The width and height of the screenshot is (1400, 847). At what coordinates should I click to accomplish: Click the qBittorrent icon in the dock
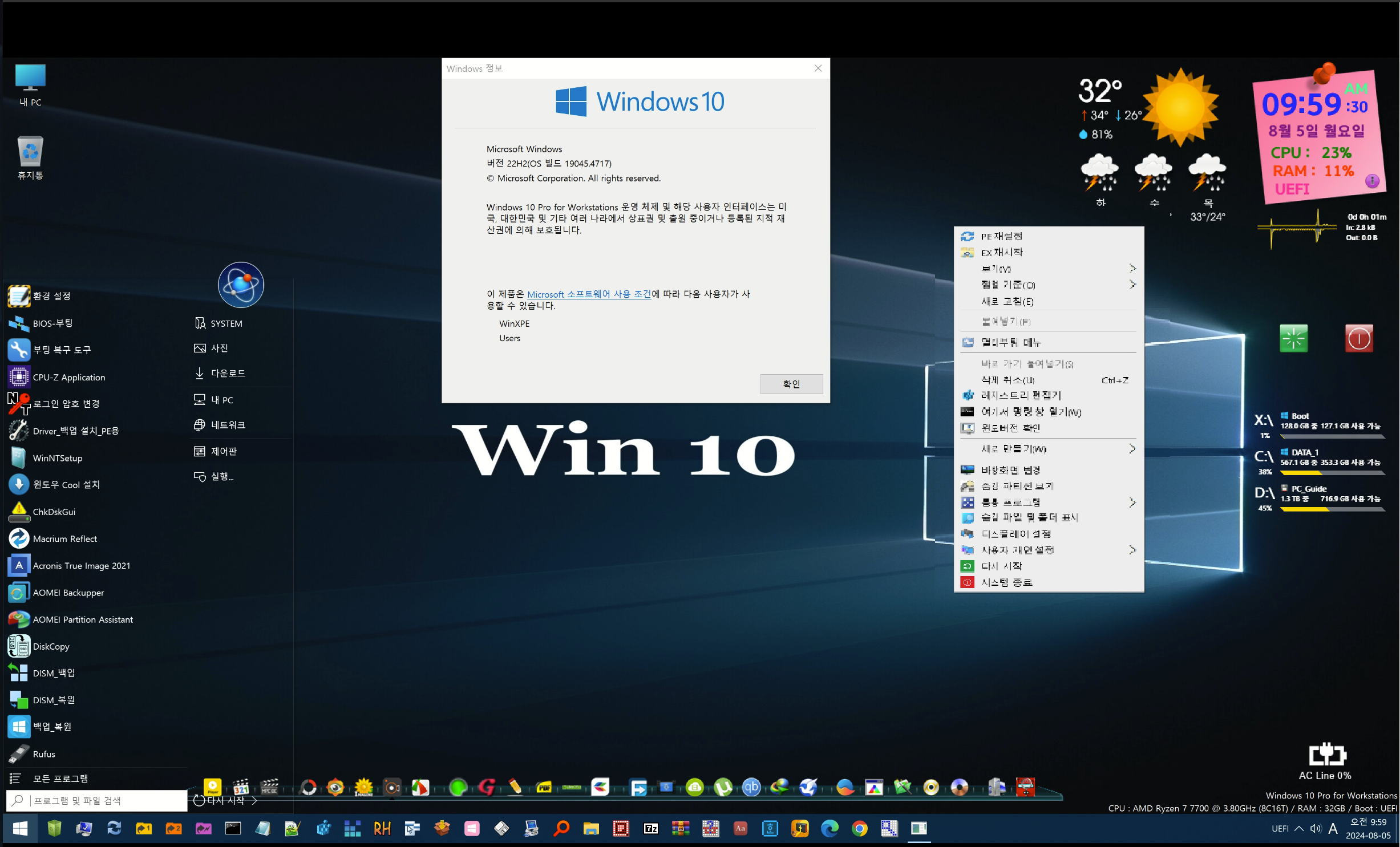tap(751, 788)
